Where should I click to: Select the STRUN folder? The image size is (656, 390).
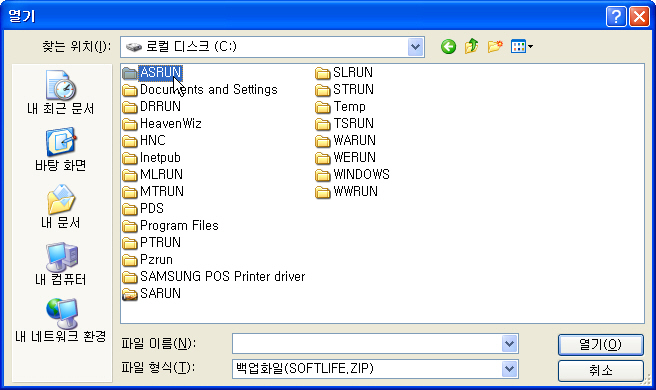344,90
